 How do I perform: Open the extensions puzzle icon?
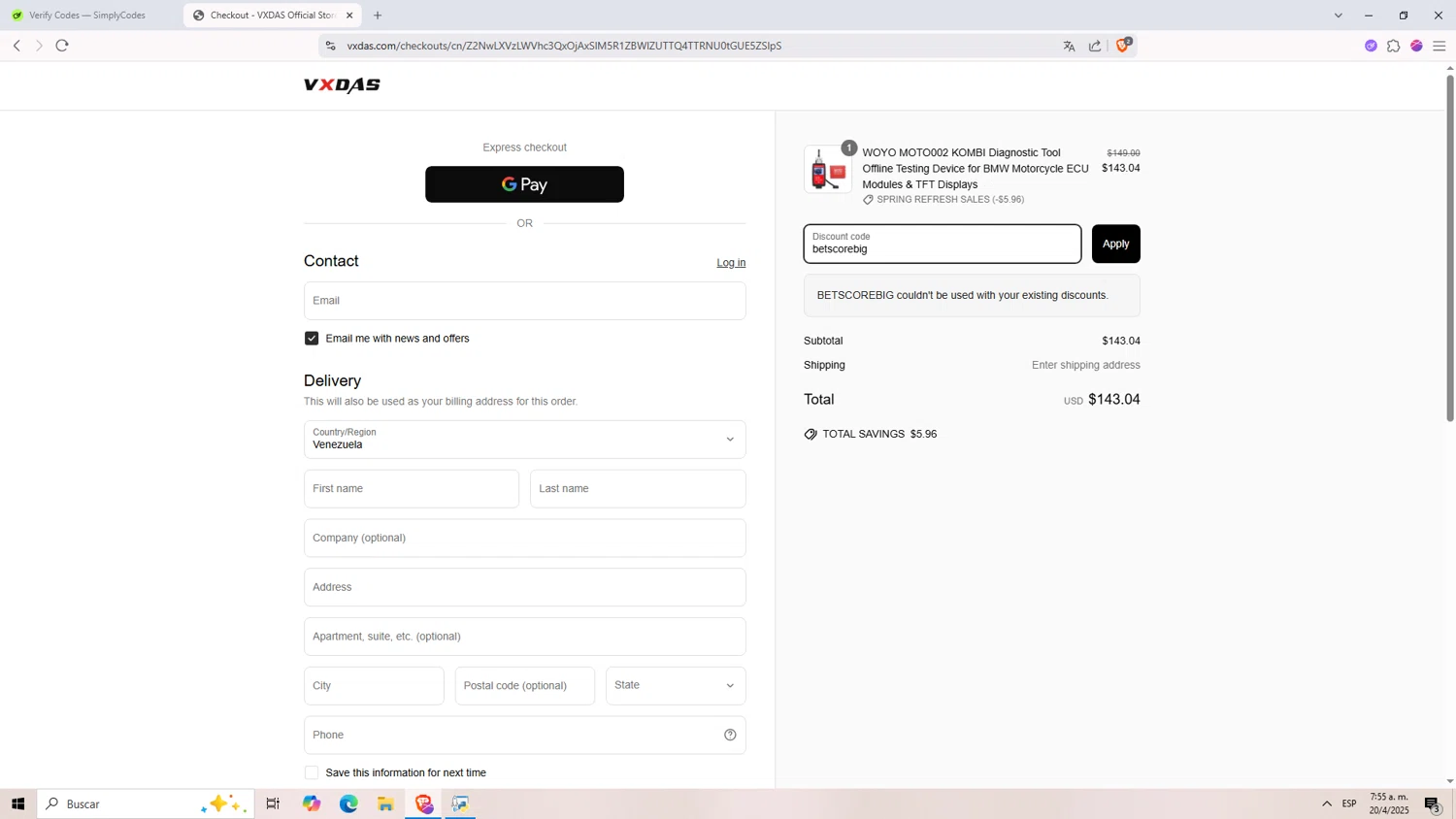(1393, 46)
